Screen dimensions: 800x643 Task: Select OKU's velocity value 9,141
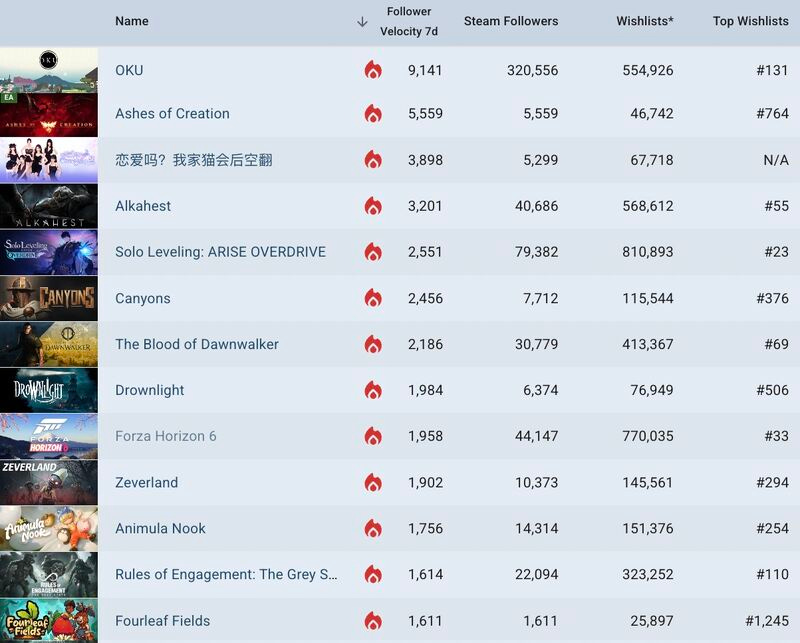(x=425, y=70)
